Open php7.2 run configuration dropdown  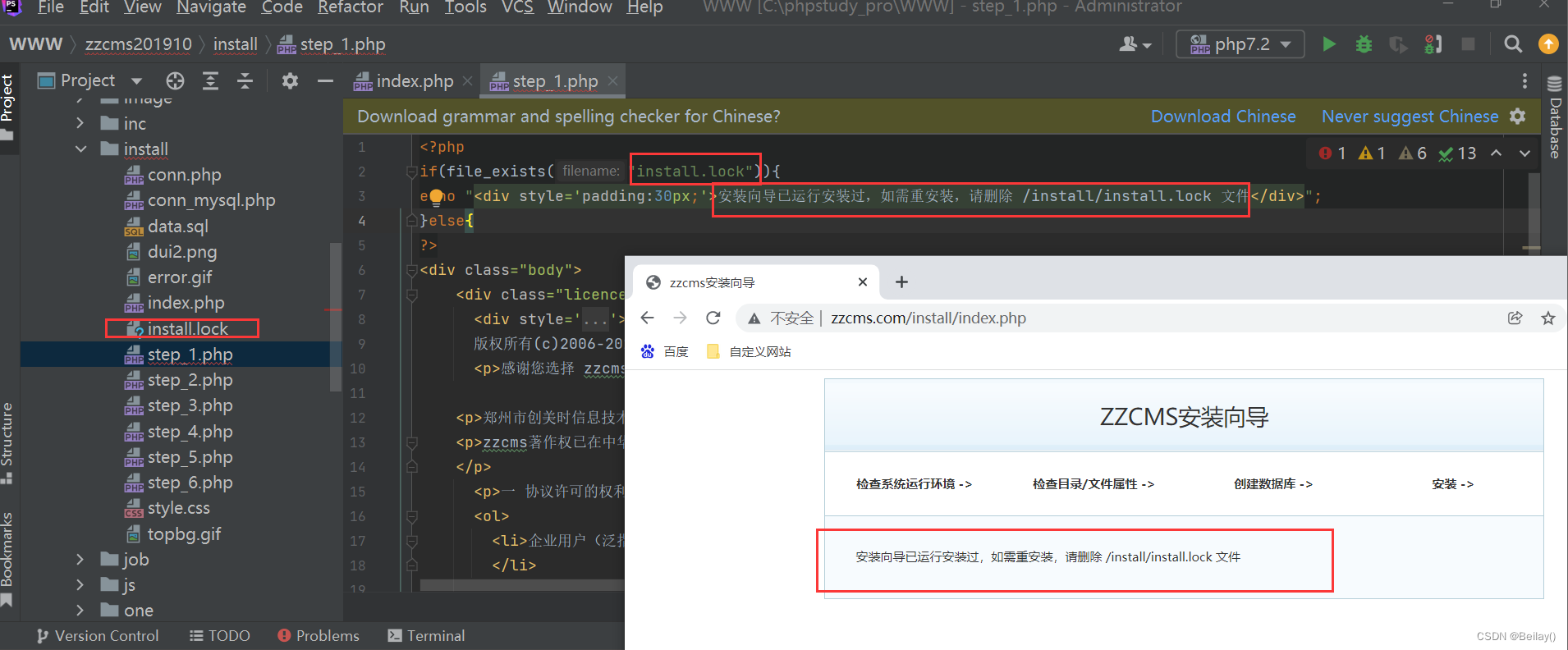click(x=1240, y=44)
